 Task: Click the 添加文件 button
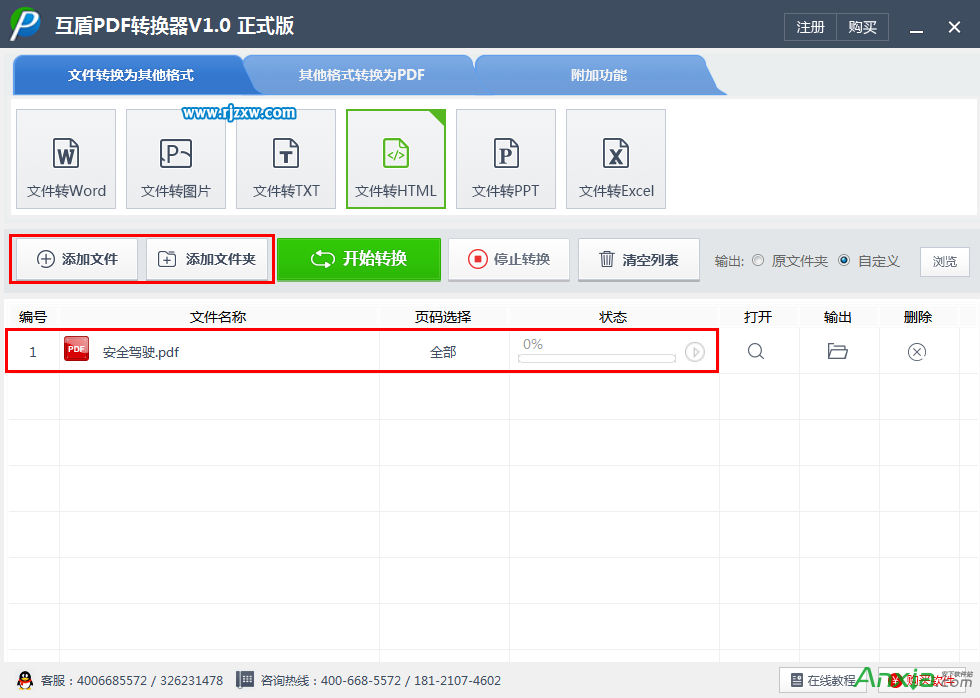[78, 259]
